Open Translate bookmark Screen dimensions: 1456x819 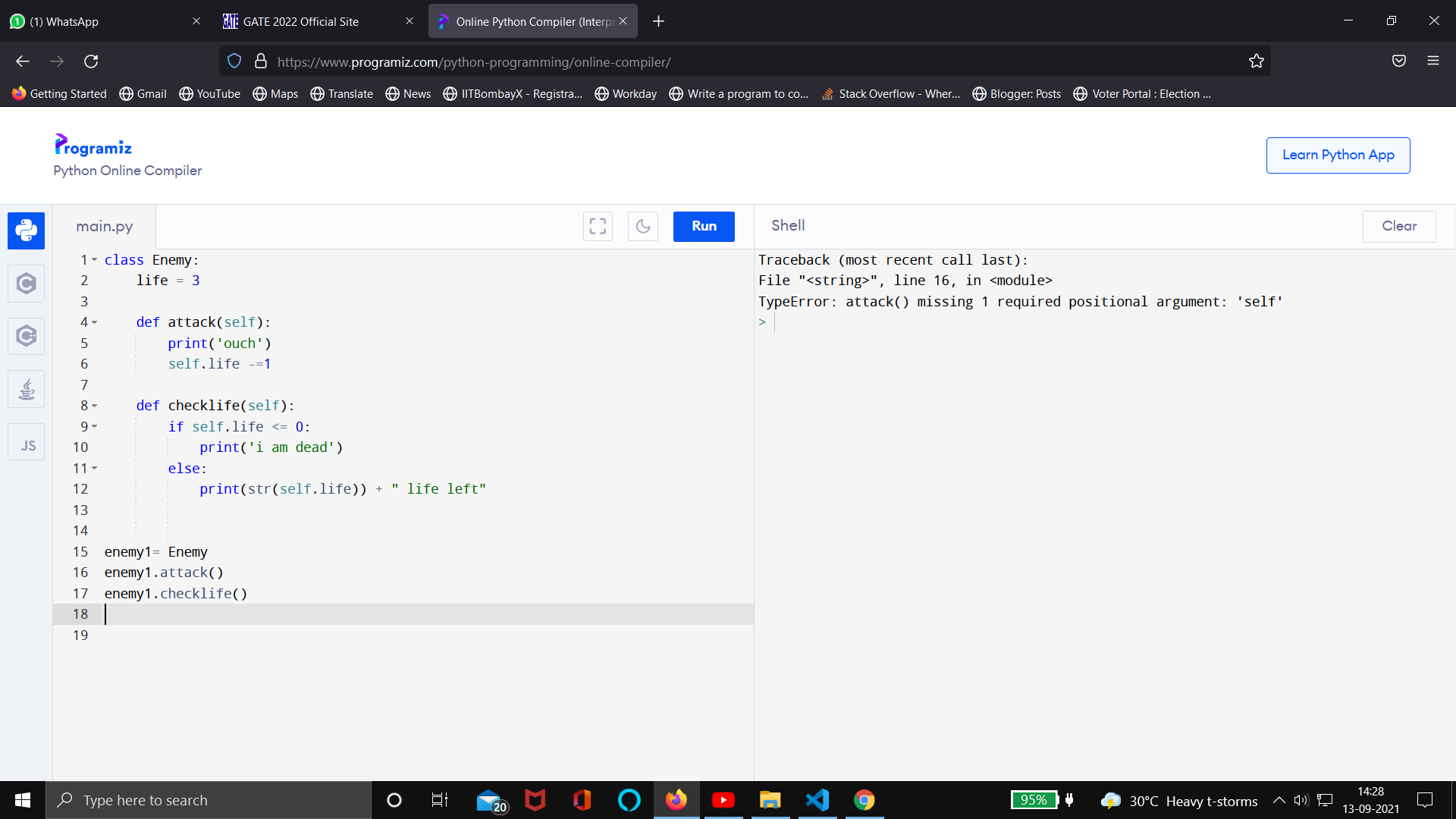(x=341, y=94)
